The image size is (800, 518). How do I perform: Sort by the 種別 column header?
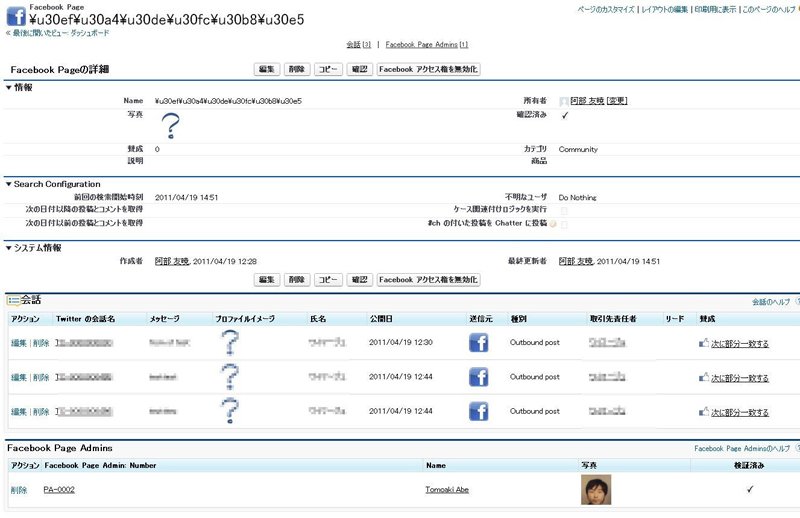point(518,319)
